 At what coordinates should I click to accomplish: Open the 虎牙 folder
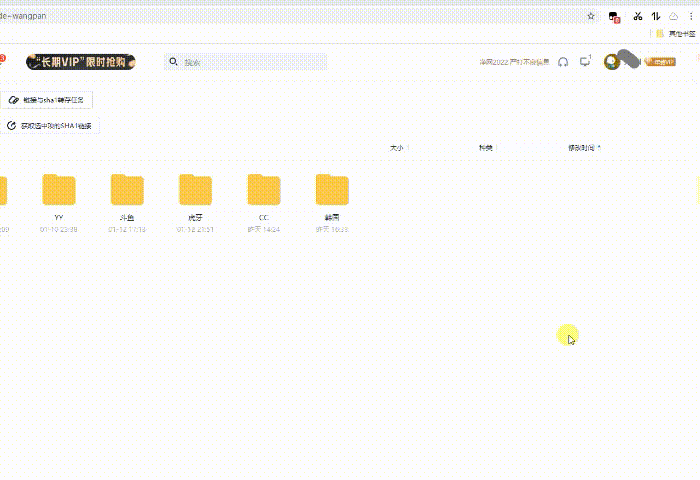[x=196, y=190]
